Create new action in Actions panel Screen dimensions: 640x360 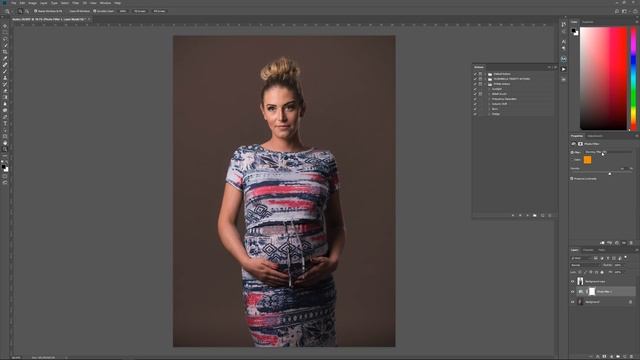[542, 215]
